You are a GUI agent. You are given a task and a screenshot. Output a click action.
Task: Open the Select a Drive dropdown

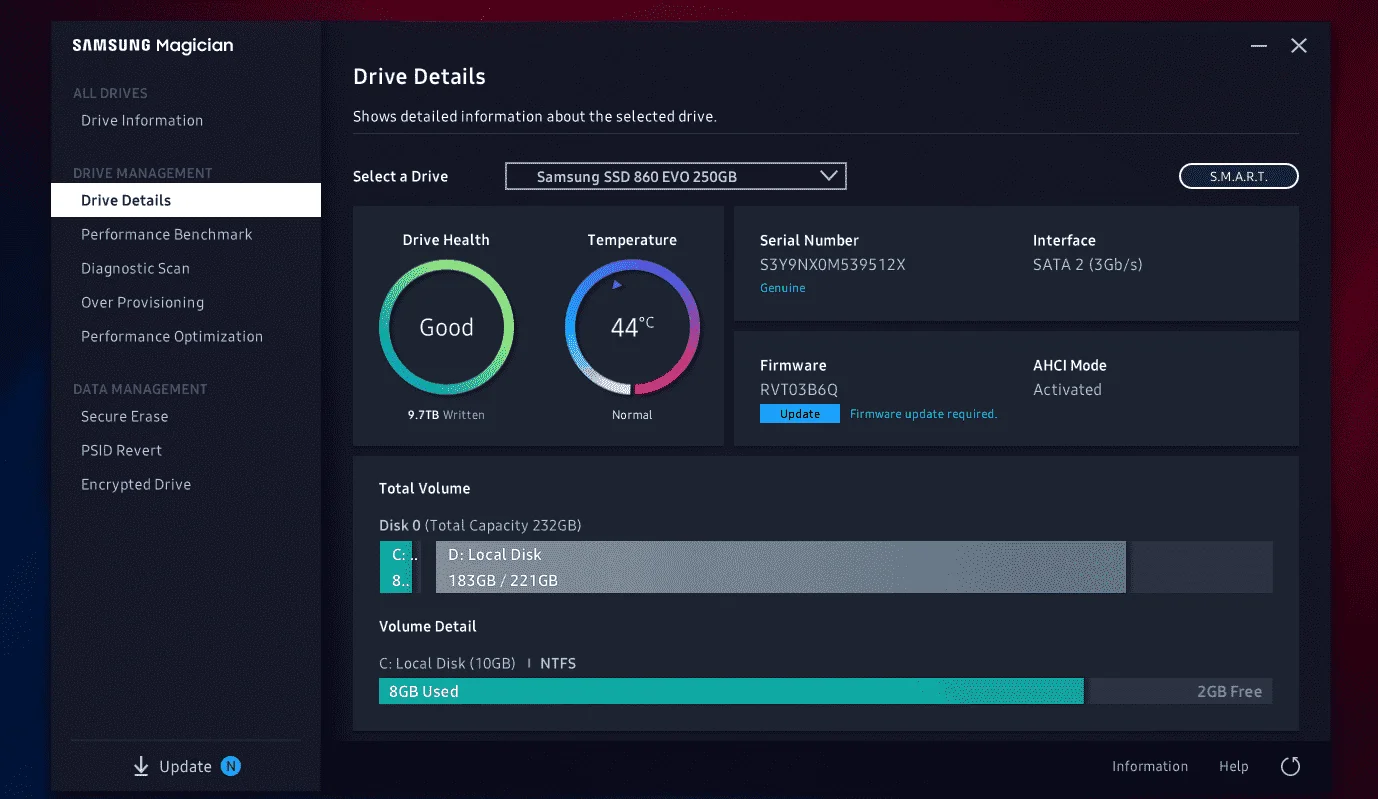[x=676, y=176]
